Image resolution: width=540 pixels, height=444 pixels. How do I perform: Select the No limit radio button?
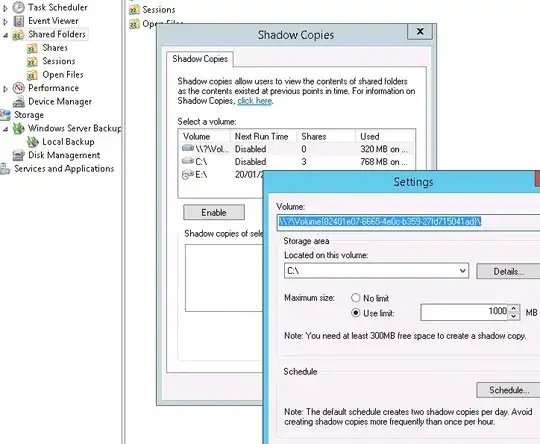[x=356, y=298]
